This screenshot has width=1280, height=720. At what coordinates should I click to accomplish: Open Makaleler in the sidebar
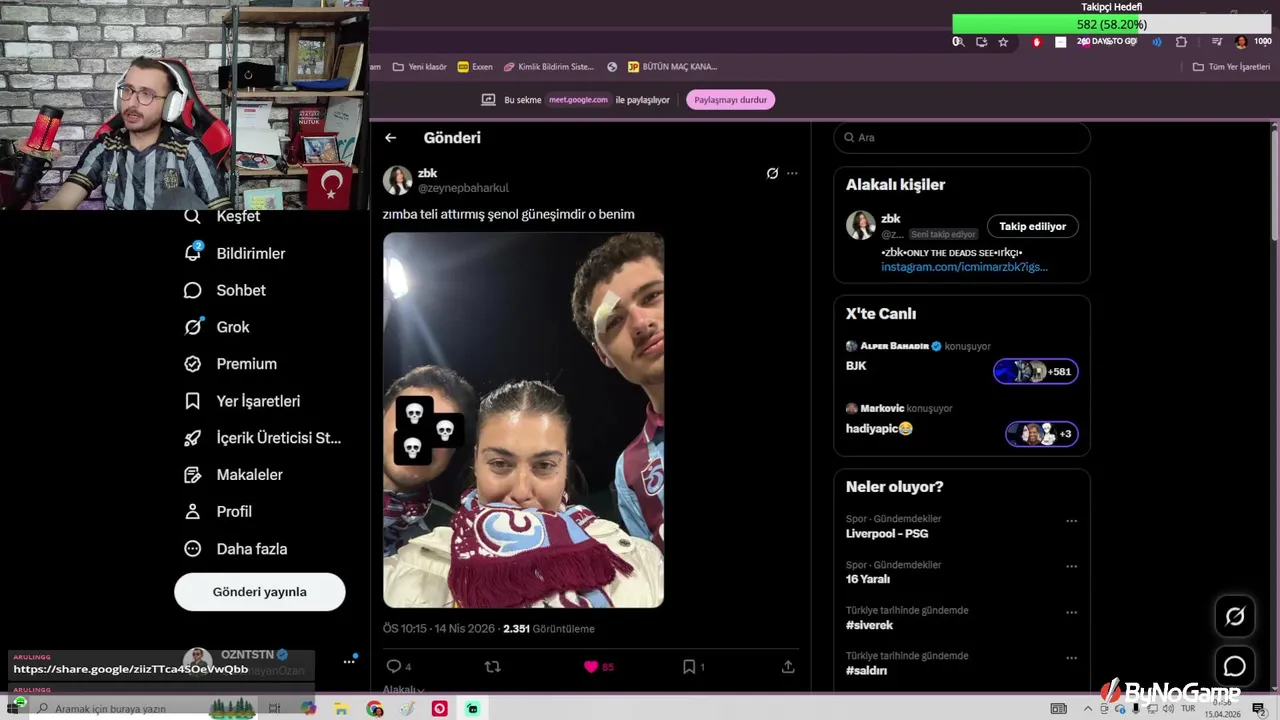[234, 475]
